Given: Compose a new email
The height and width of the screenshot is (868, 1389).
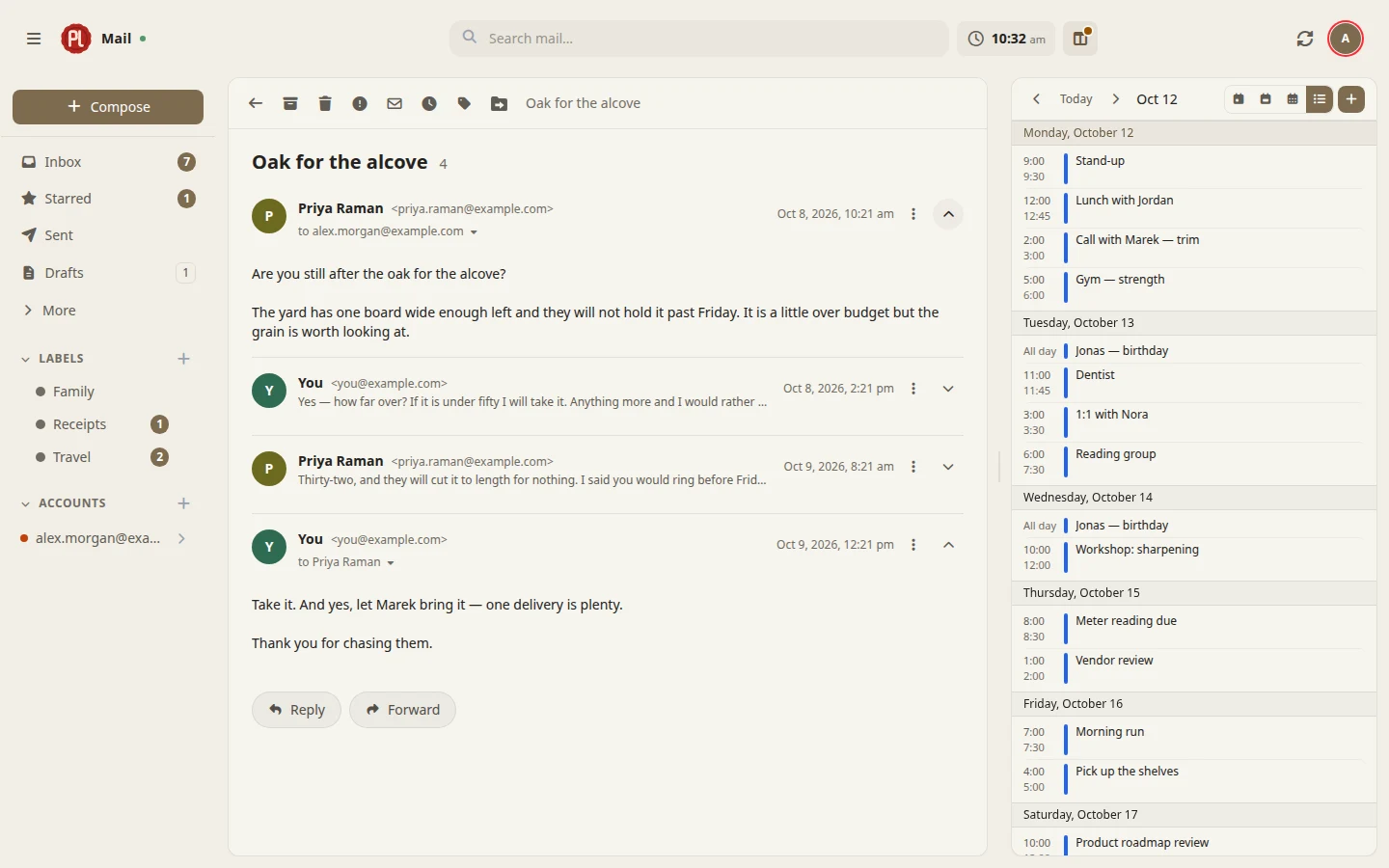Looking at the screenshot, I should (x=108, y=107).
